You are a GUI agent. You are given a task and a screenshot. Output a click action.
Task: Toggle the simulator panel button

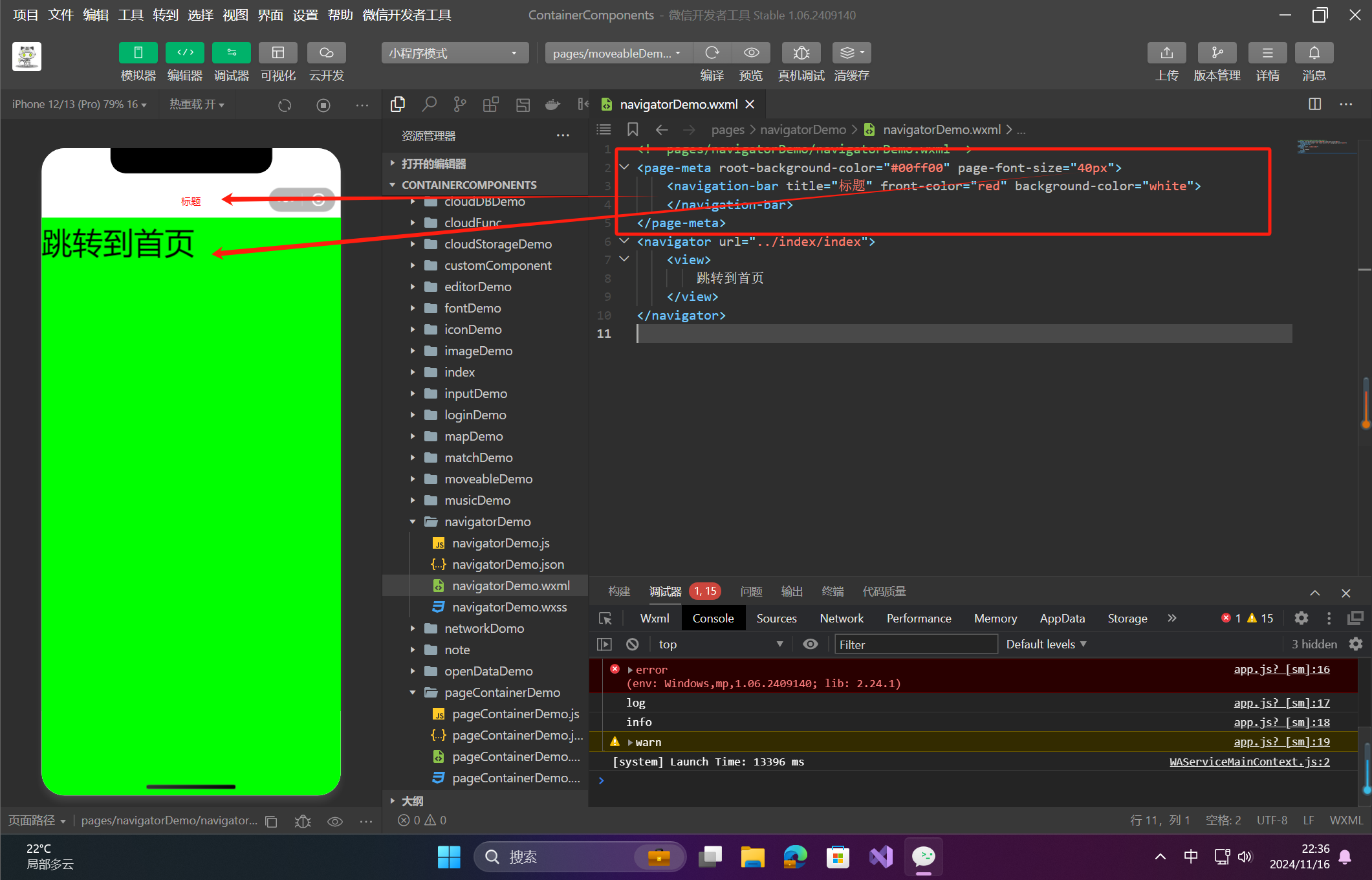138,53
